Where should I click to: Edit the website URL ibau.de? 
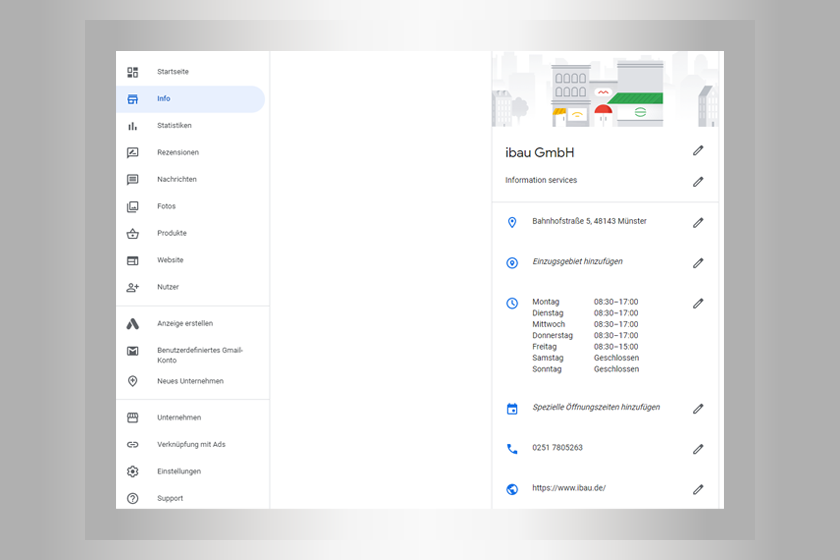pos(698,489)
